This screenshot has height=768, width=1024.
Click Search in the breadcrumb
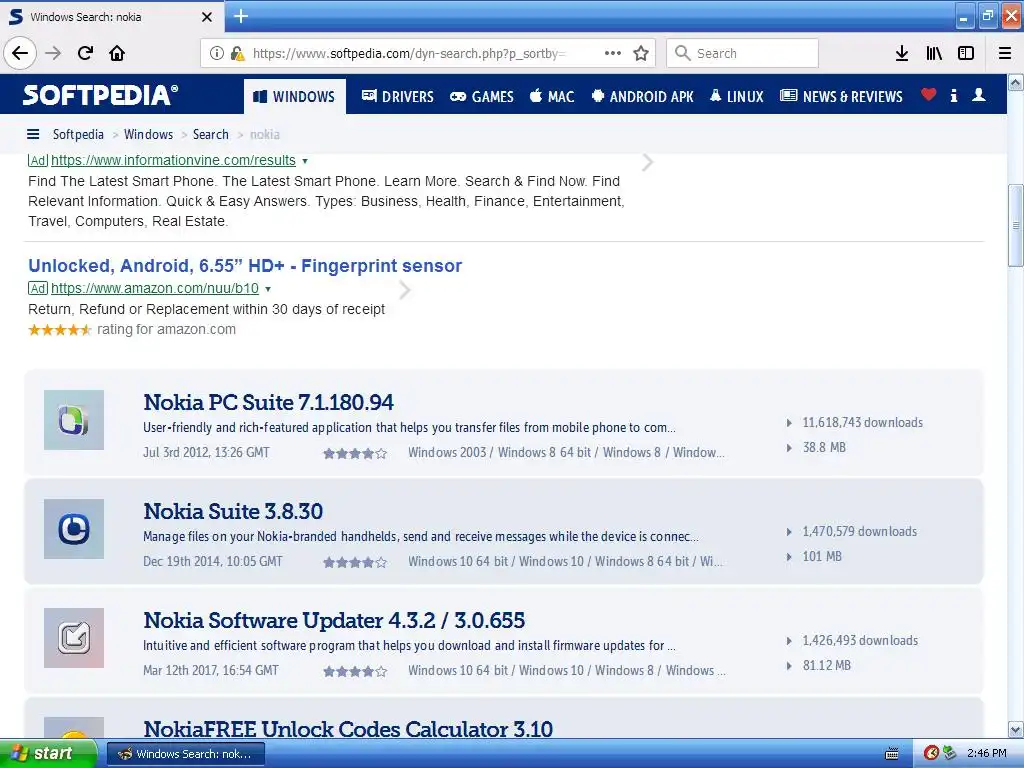[x=210, y=135]
